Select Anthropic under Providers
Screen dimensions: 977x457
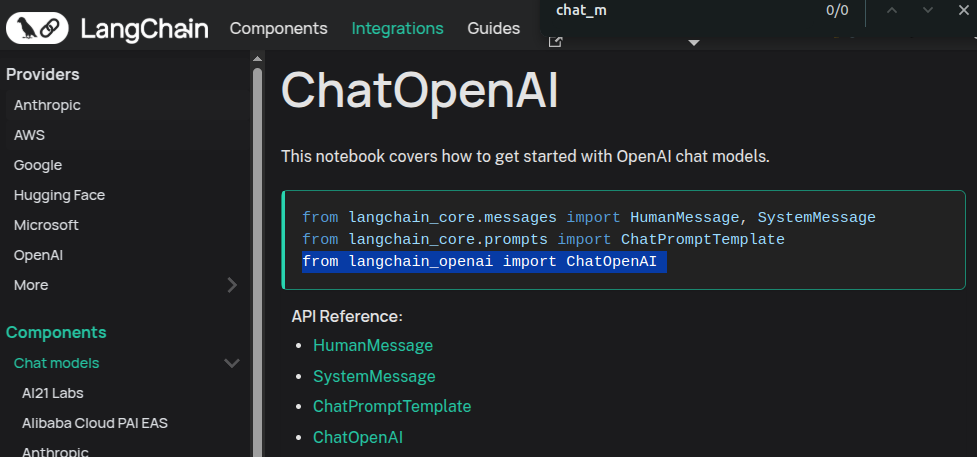(x=47, y=105)
